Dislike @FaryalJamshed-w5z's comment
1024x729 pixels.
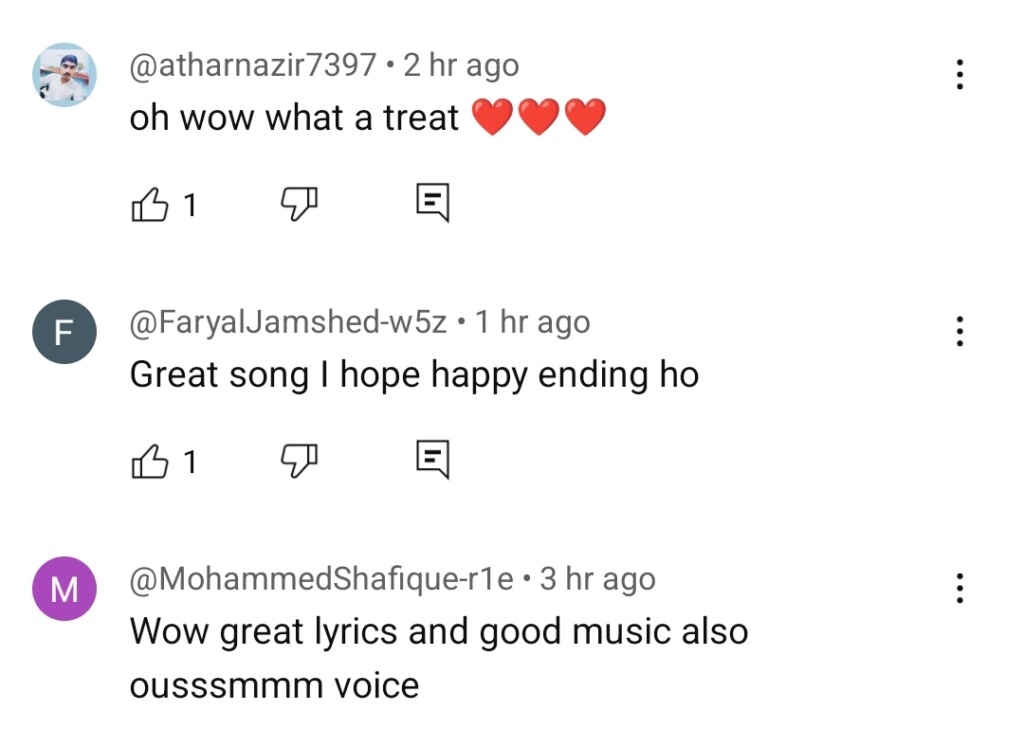(298, 461)
